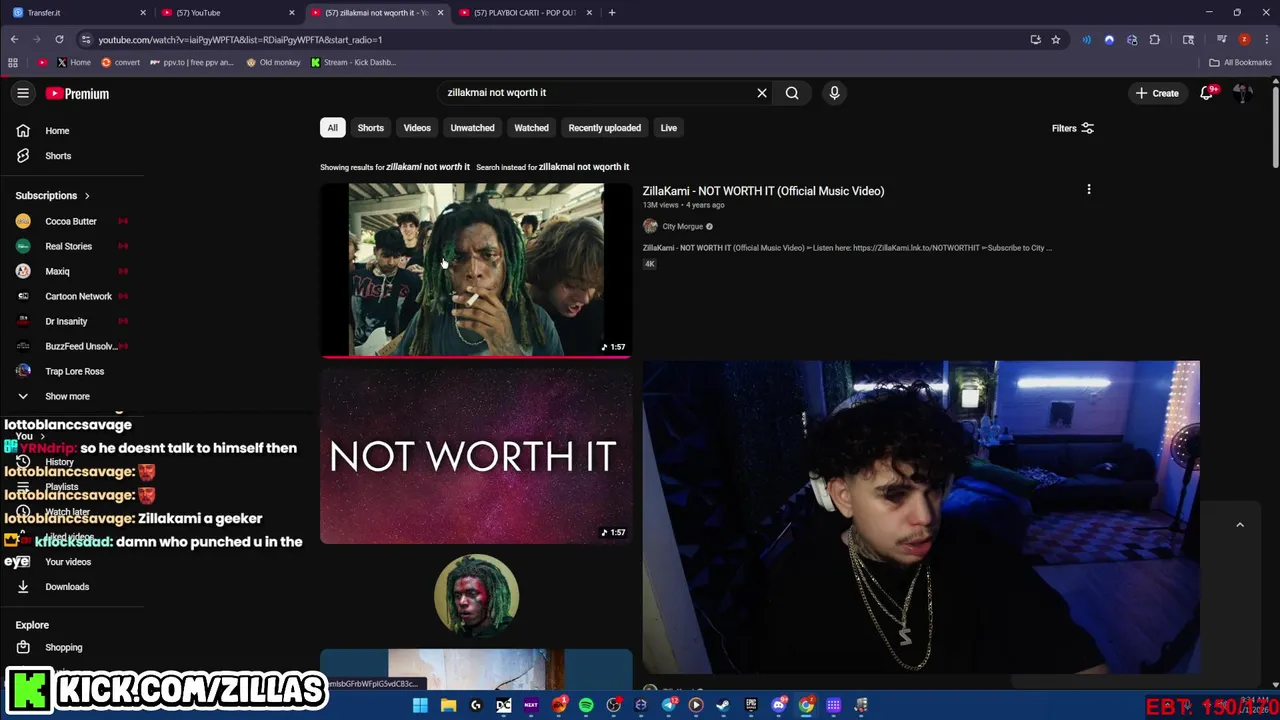Open File Explorer from the taskbar
Viewport: 1280px width, 720px height.
point(448,705)
